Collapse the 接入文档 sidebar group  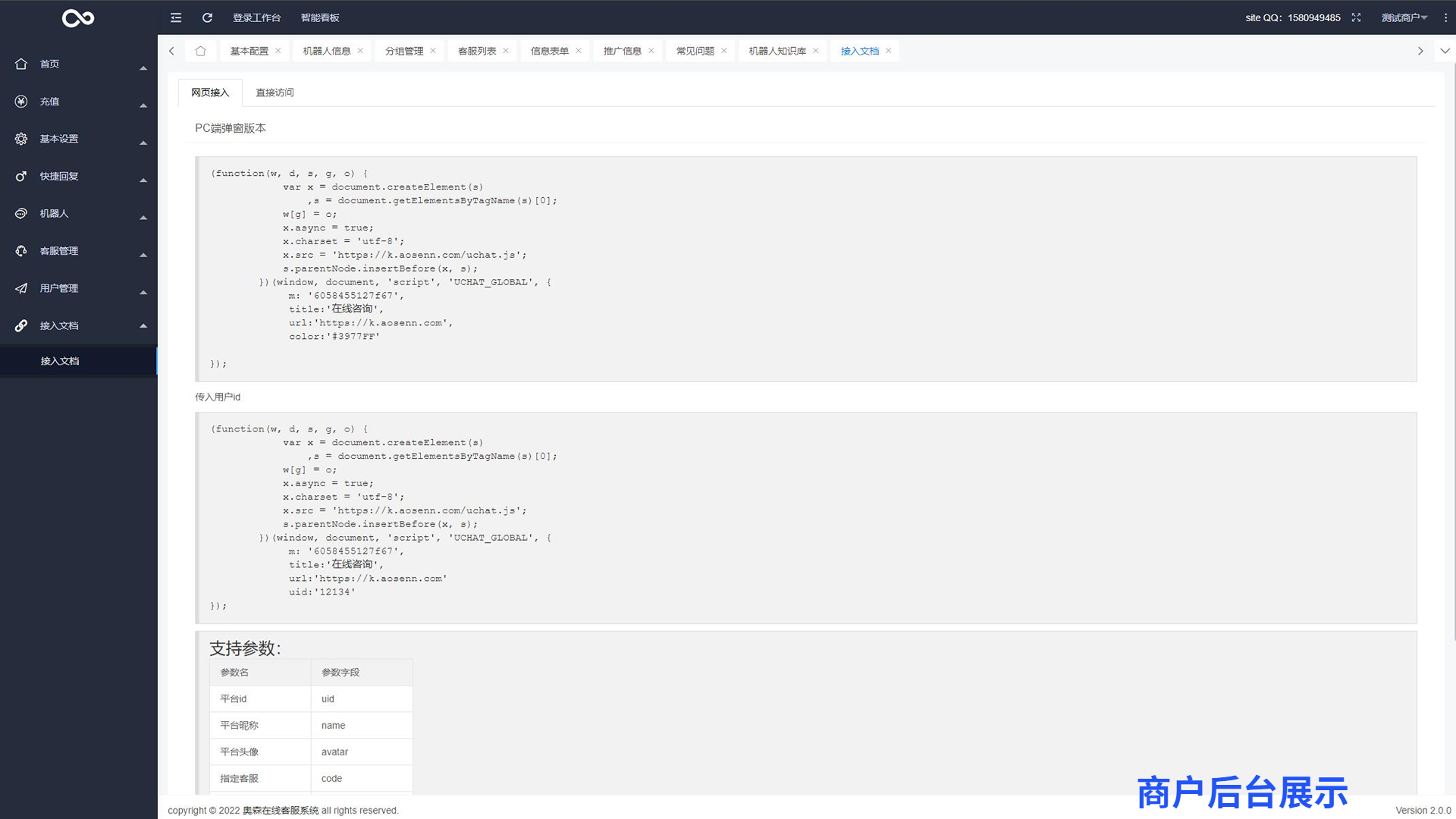pos(79,325)
